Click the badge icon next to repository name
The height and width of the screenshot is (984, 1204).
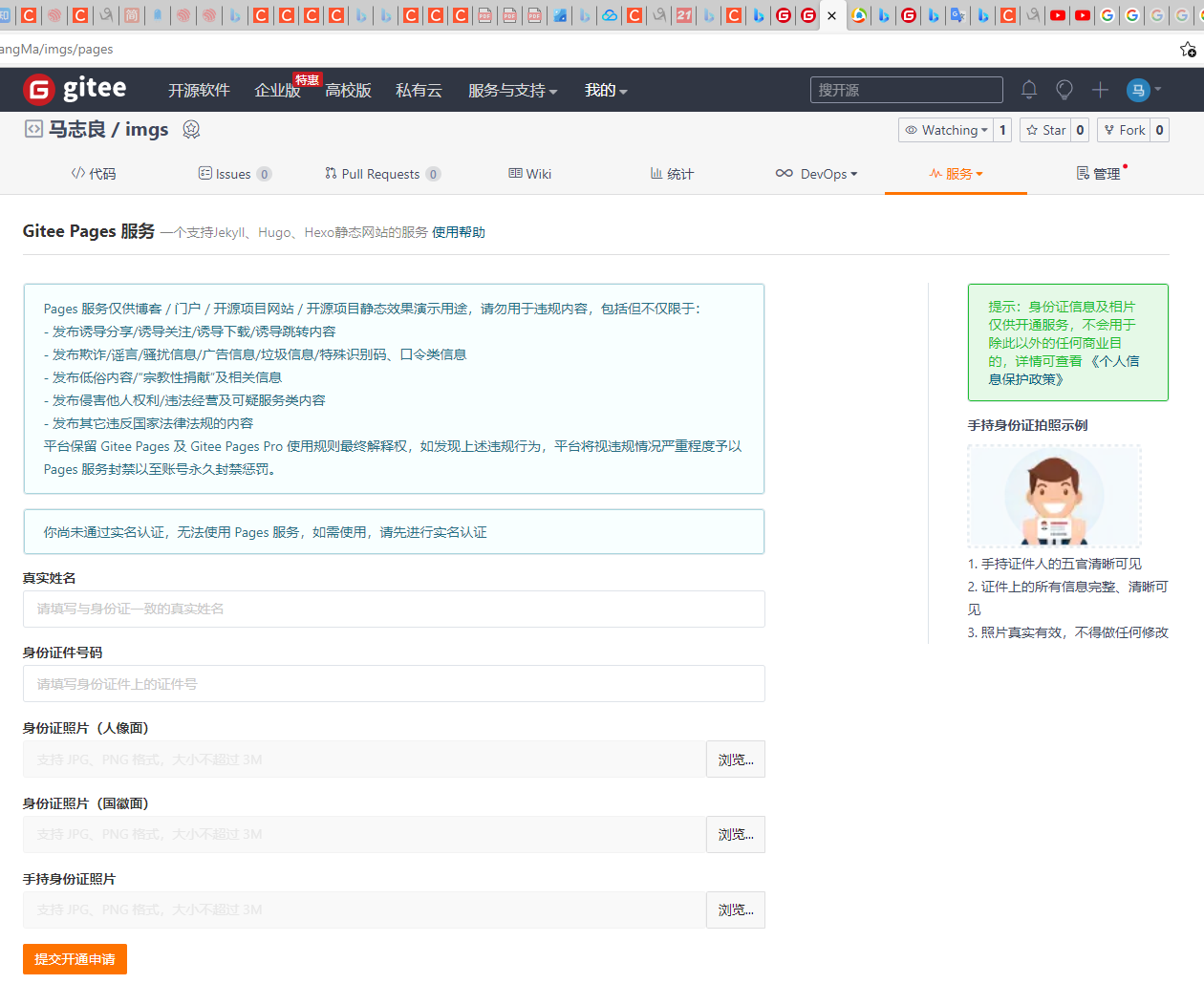tap(191, 129)
